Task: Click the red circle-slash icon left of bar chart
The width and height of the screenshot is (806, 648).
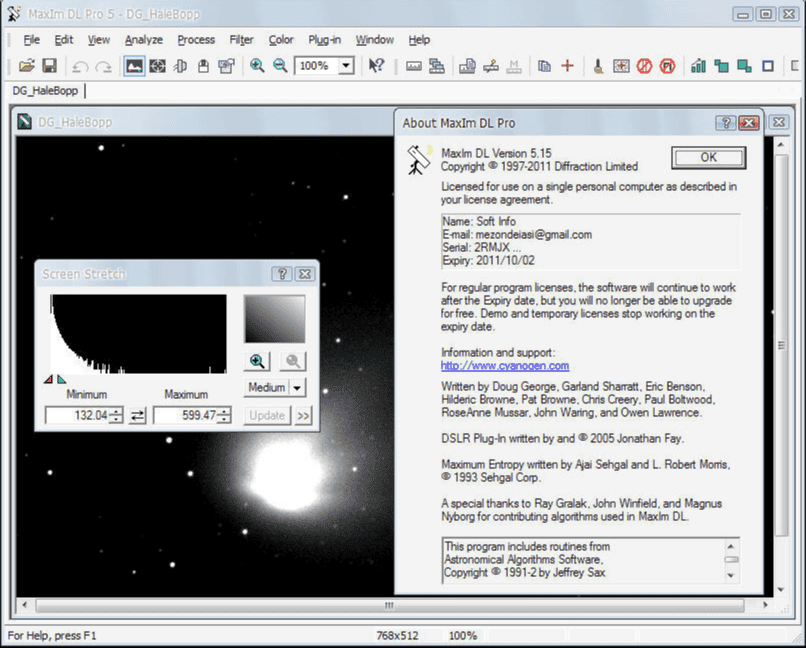Action: click(x=667, y=66)
